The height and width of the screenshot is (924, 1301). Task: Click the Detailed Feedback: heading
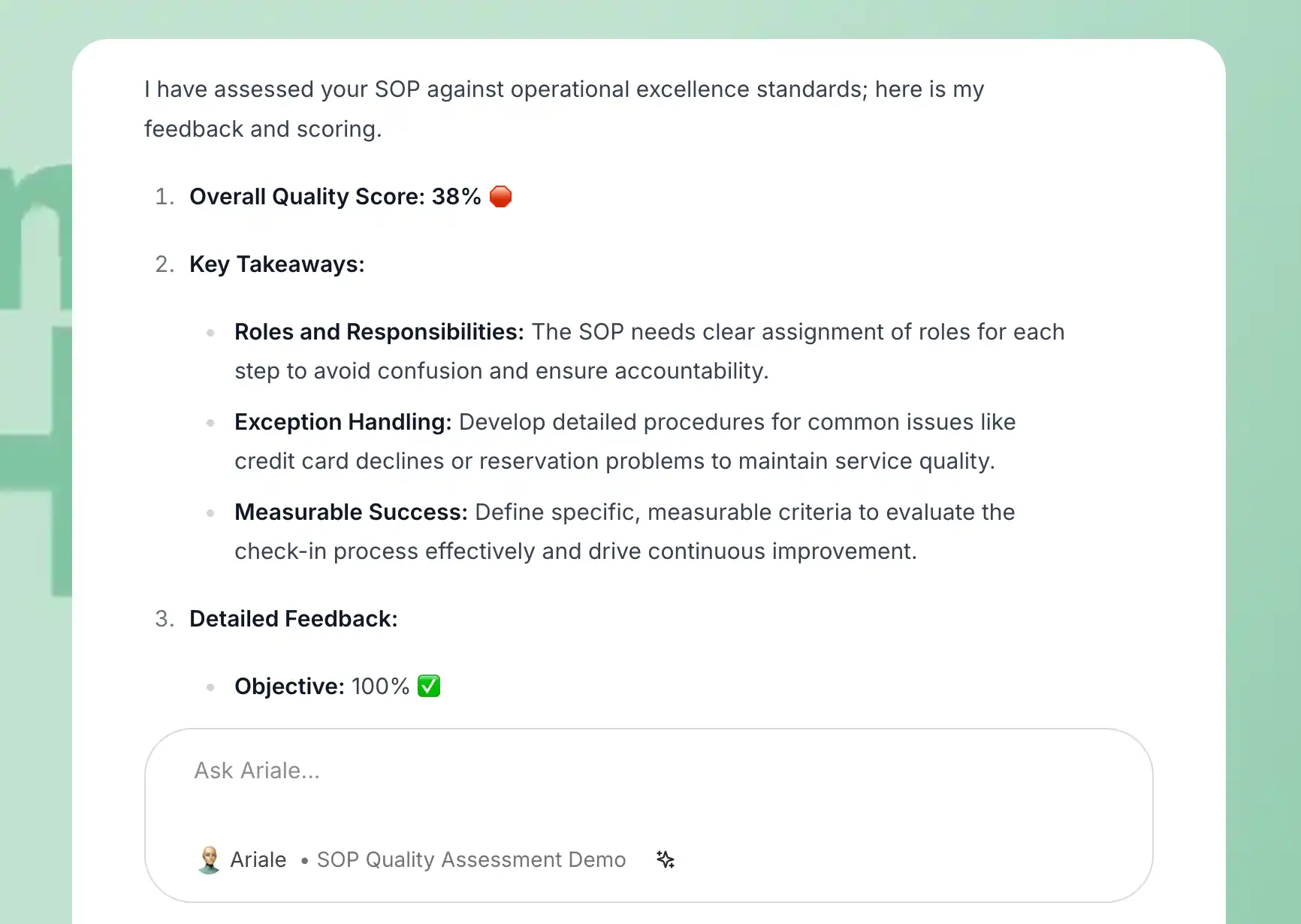[x=294, y=619]
